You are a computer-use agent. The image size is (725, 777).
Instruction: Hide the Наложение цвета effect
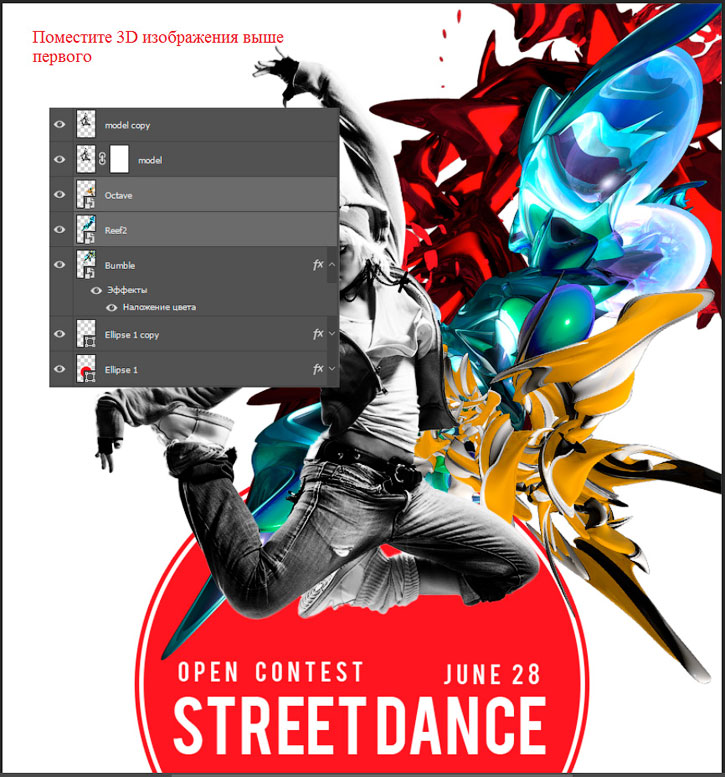point(112,308)
